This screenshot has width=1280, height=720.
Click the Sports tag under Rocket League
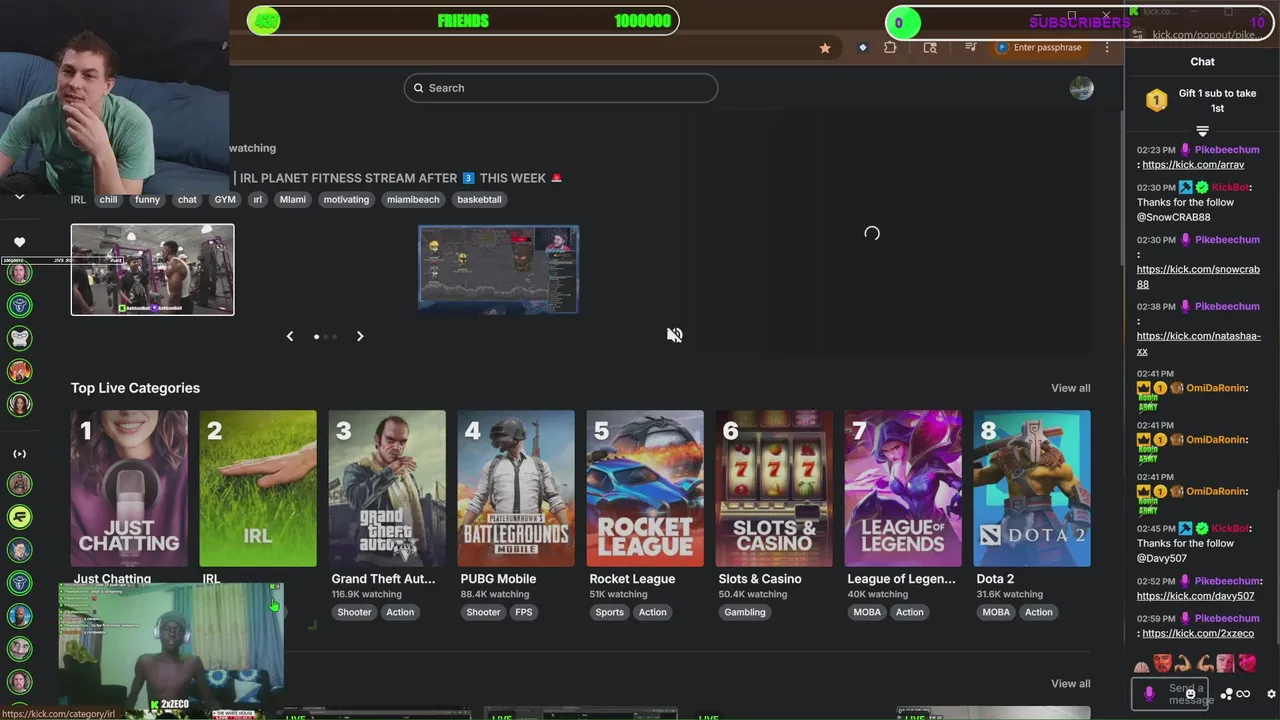[609, 612]
